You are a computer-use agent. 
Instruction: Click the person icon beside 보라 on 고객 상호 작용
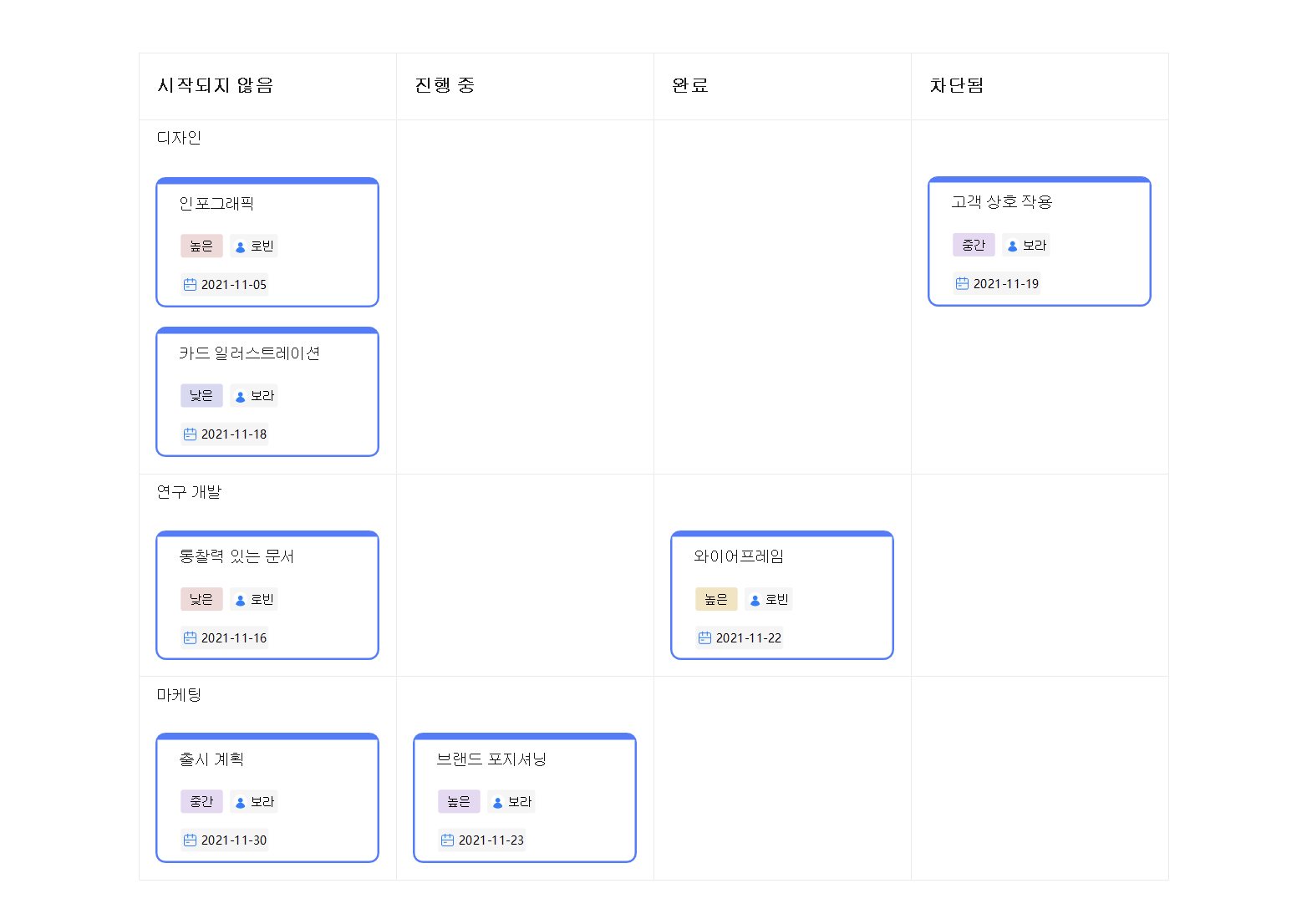click(x=1012, y=245)
